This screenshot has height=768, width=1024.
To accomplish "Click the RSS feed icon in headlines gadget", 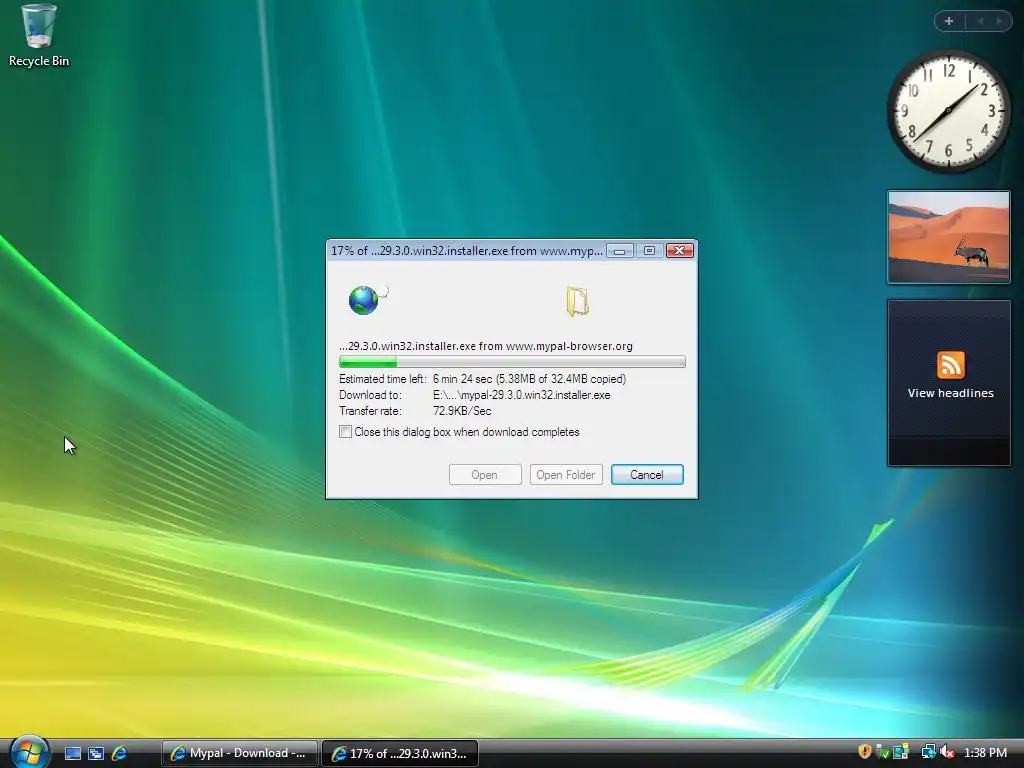I will (x=950, y=364).
